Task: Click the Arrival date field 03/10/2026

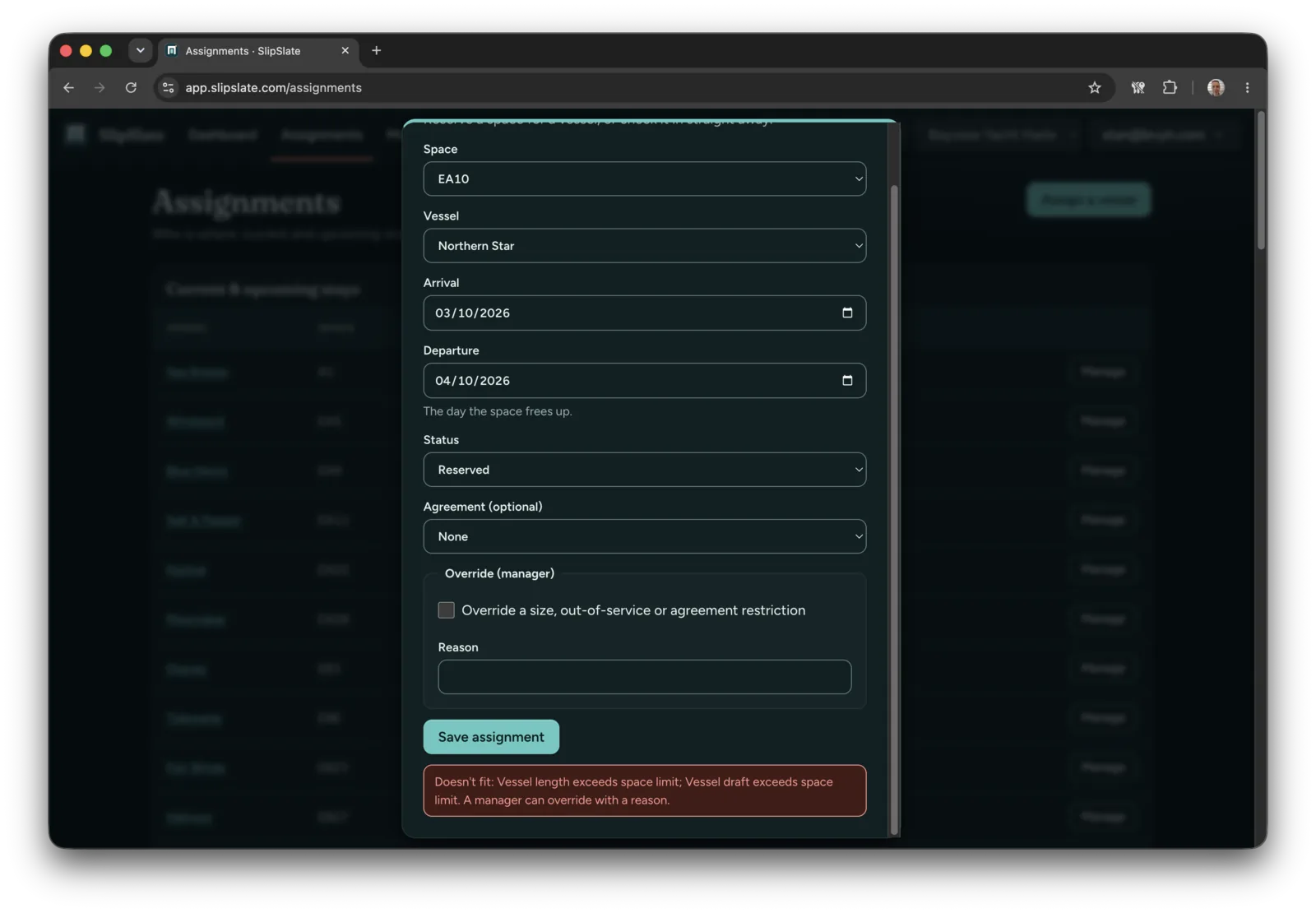Action: (644, 313)
